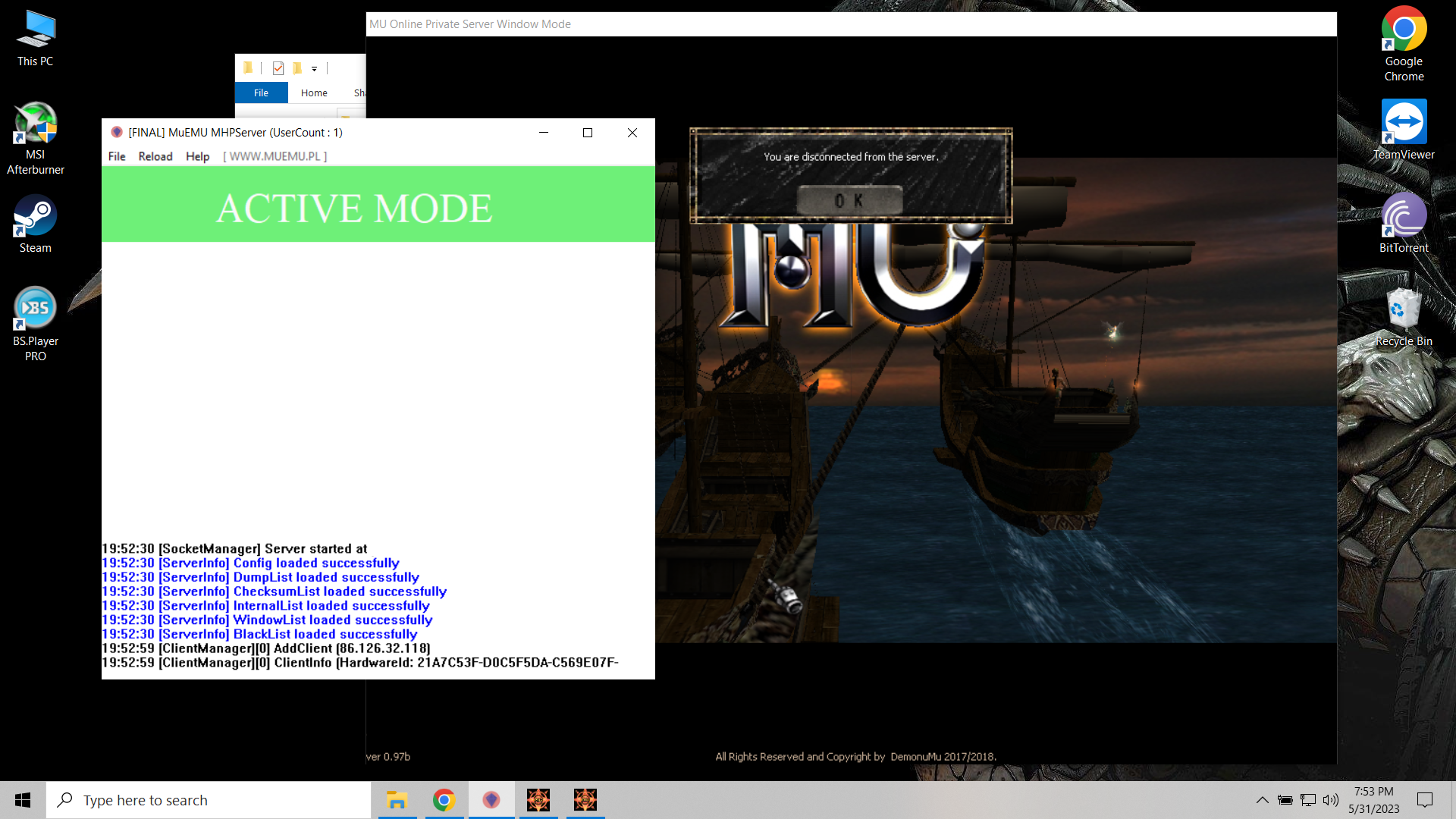Click the File tab in Explorer window

tap(261, 93)
